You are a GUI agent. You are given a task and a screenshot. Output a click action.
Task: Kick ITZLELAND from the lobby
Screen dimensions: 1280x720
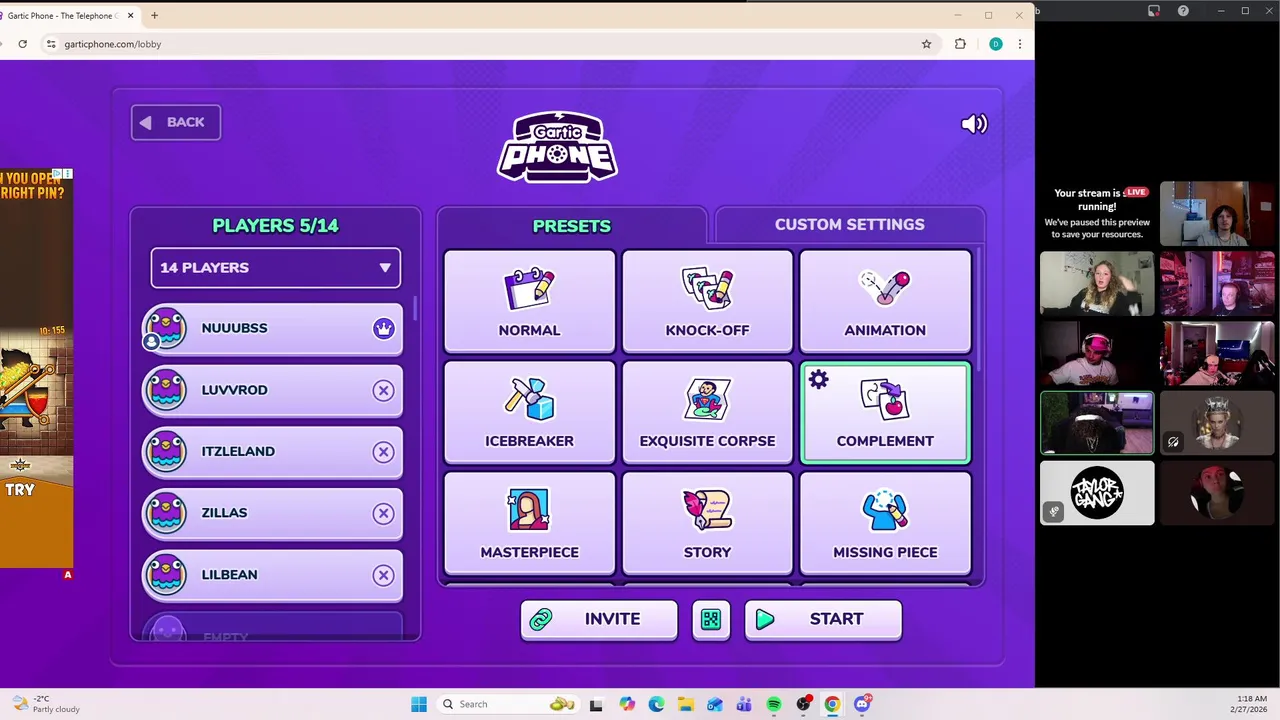coord(384,452)
